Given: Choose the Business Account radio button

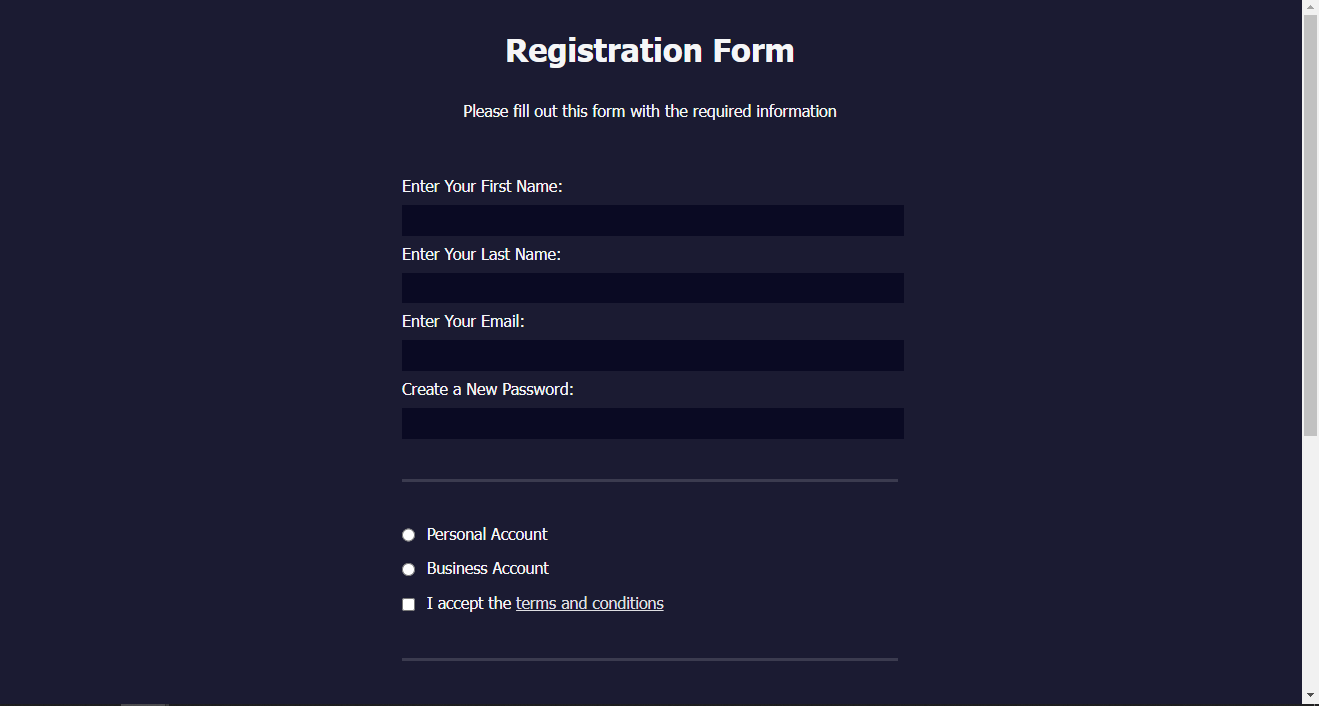Looking at the screenshot, I should click(408, 569).
